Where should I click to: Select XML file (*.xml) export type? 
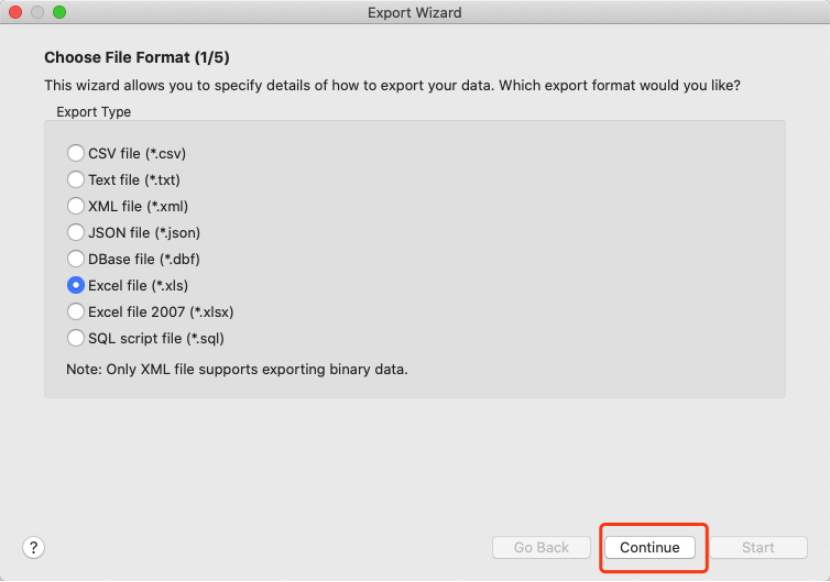coord(76,206)
